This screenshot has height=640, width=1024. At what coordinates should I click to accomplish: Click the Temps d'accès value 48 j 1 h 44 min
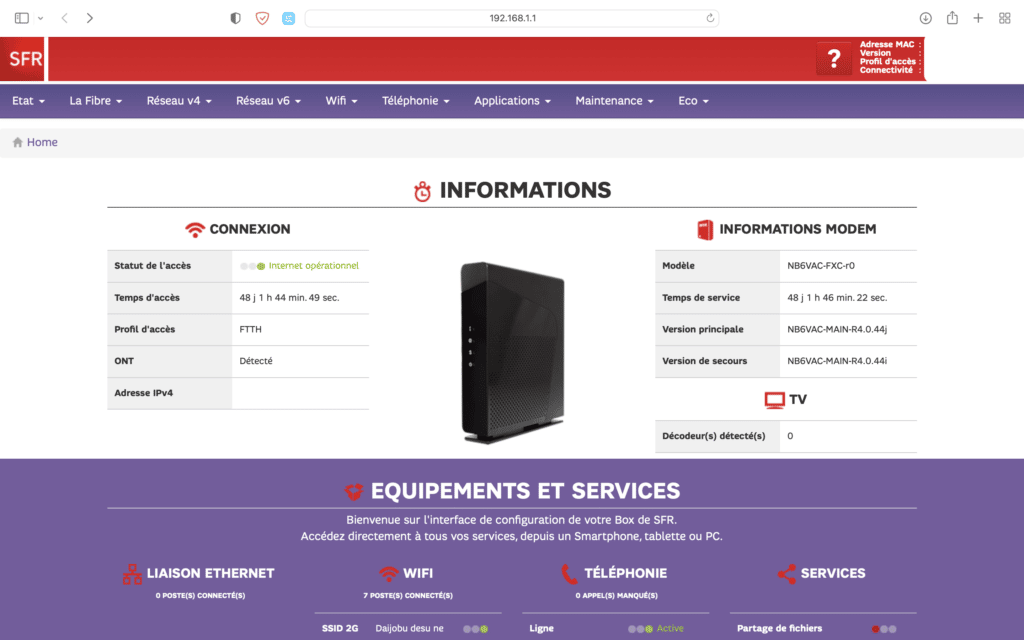pyautogui.click(x=289, y=298)
